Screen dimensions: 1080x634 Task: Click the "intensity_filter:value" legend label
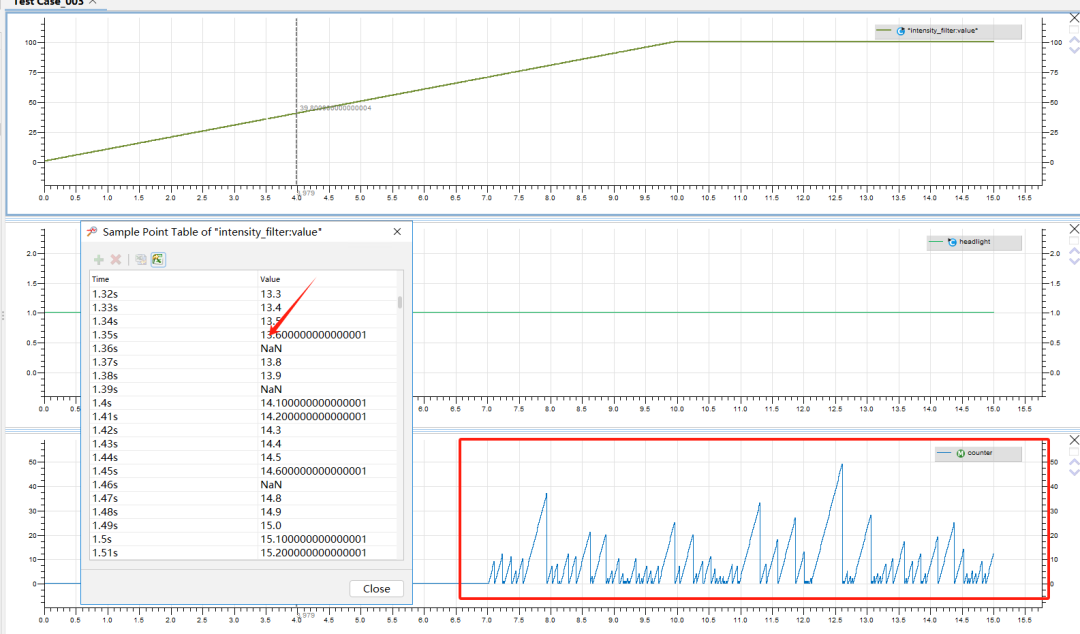[942, 31]
